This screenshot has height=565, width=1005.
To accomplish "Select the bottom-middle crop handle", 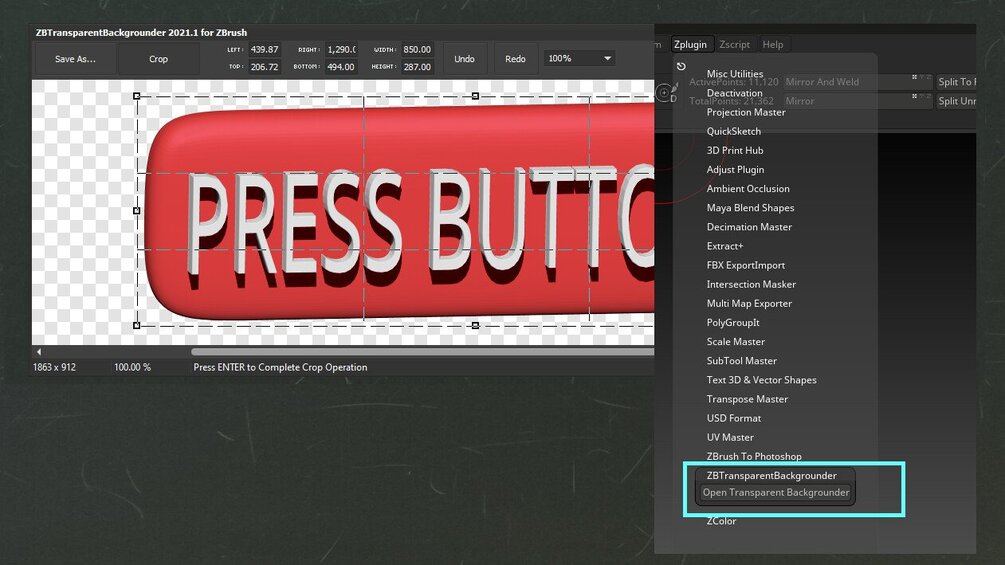I will tap(475, 325).
